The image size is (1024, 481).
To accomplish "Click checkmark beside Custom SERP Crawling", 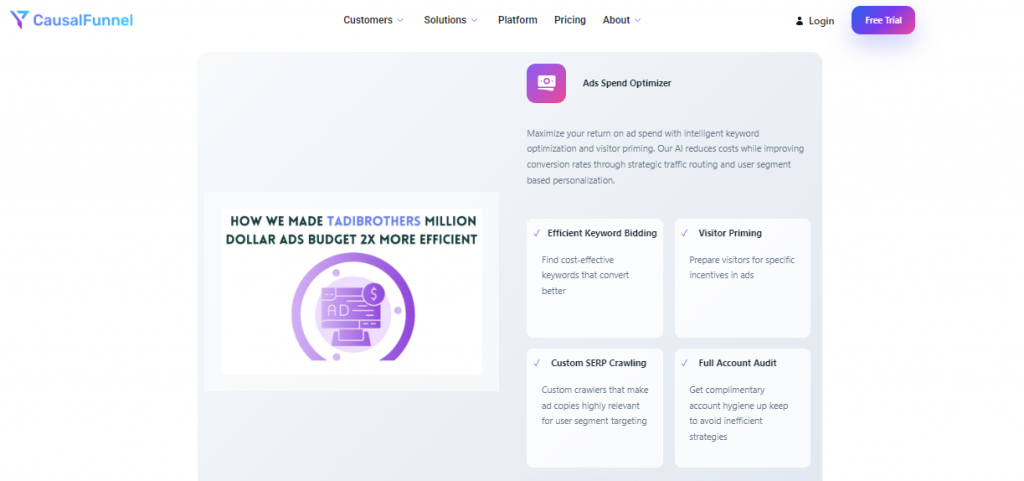I will tap(537, 363).
